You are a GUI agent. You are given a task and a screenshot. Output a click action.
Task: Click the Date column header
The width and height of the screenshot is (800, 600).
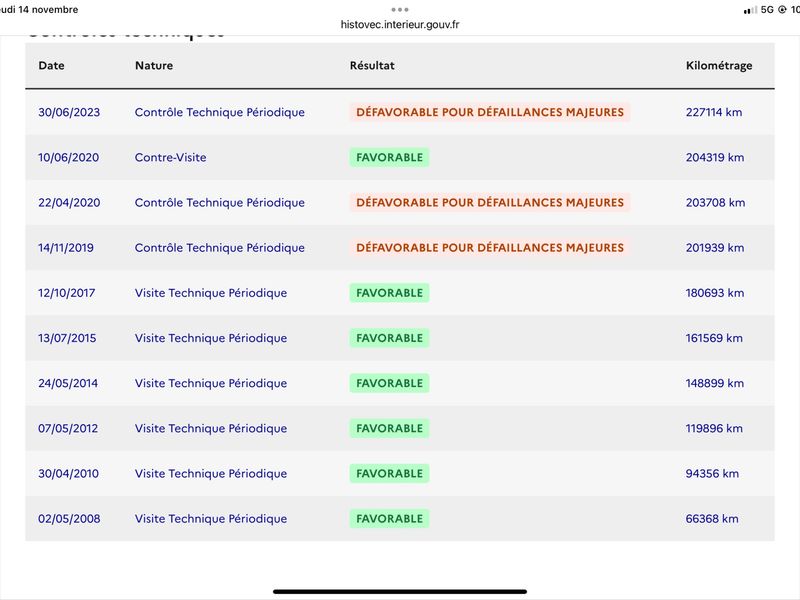52,65
